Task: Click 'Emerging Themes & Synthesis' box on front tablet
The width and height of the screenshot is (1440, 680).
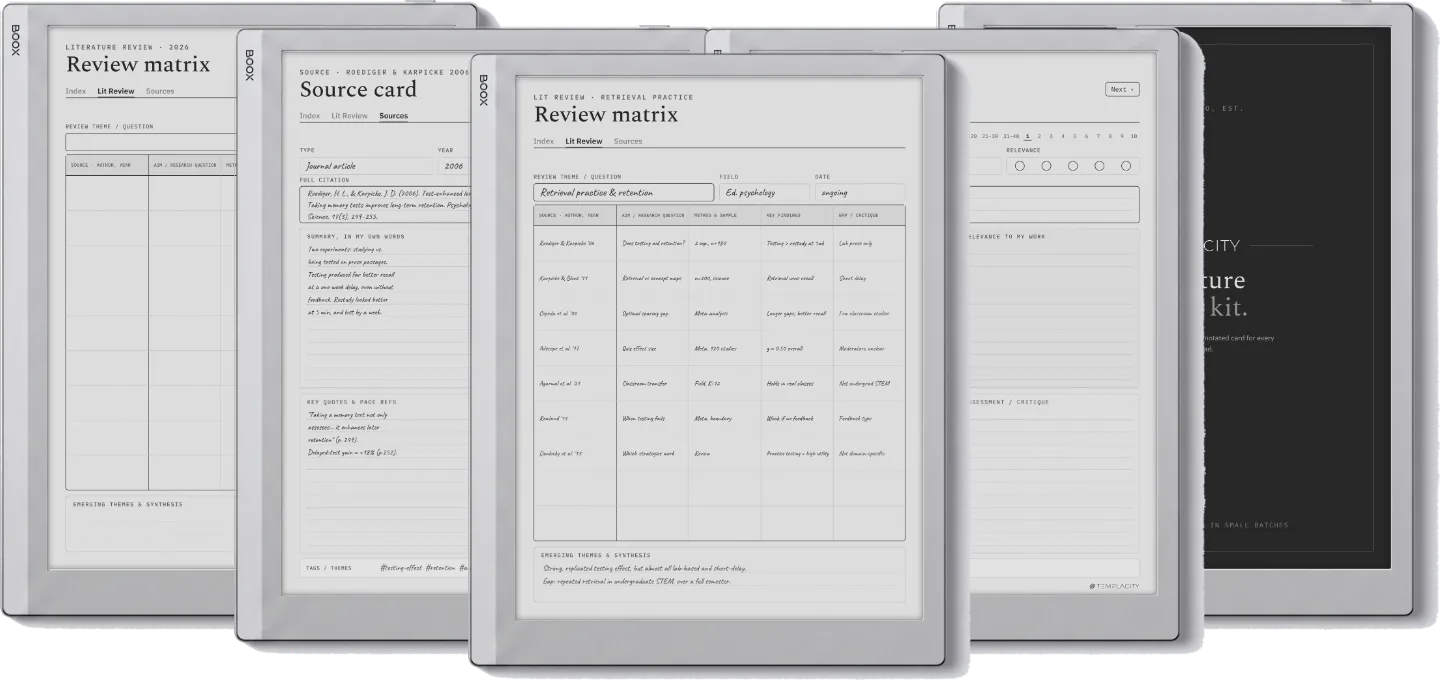Action: point(719,574)
